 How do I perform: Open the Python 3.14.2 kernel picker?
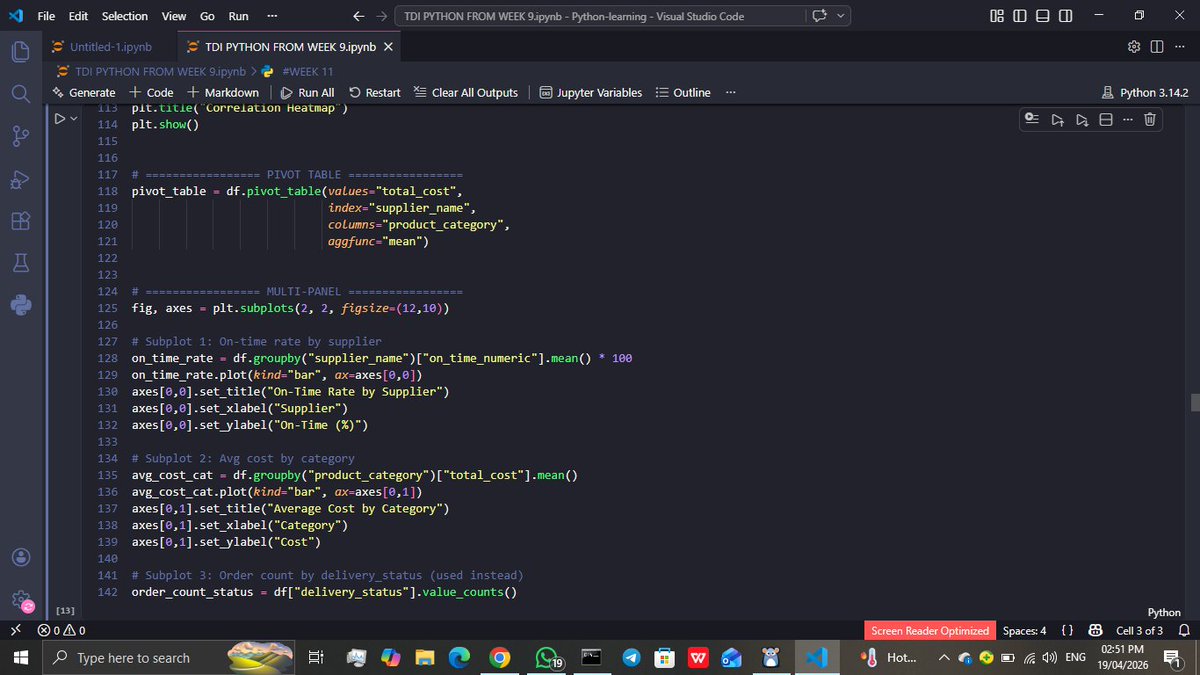[x=1145, y=91]
